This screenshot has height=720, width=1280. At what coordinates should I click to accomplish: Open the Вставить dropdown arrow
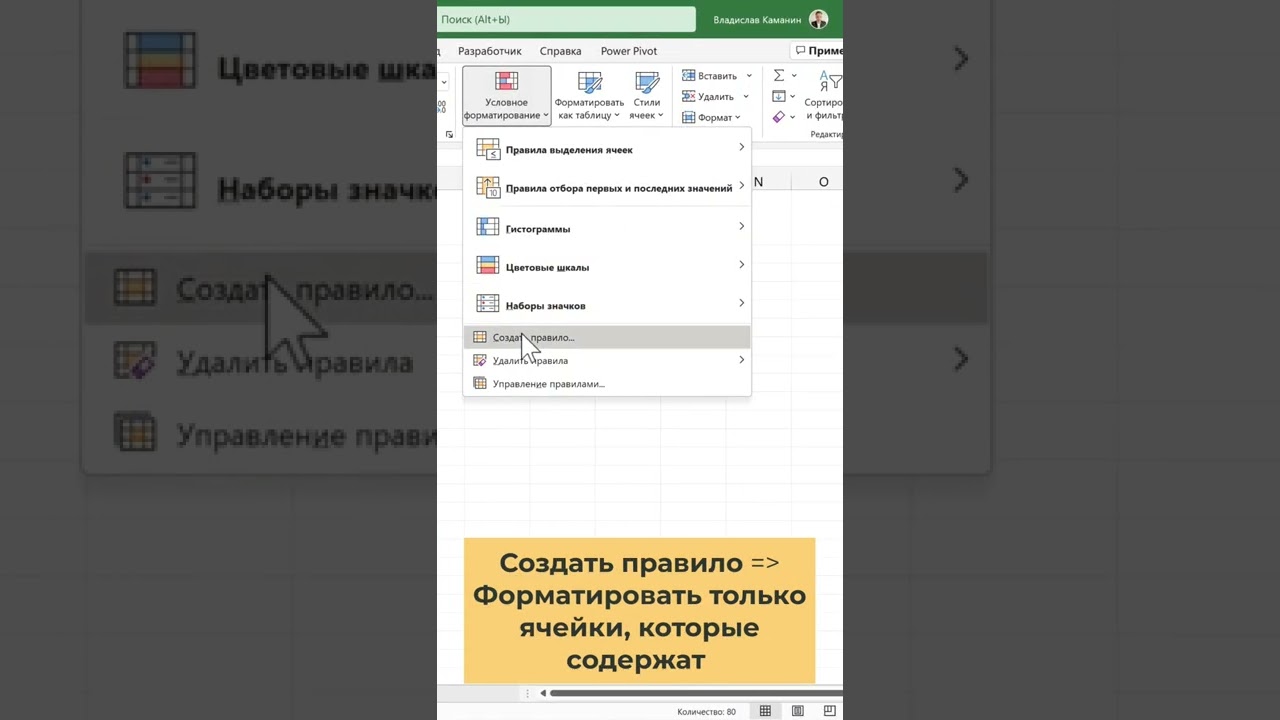coord(749,76)
